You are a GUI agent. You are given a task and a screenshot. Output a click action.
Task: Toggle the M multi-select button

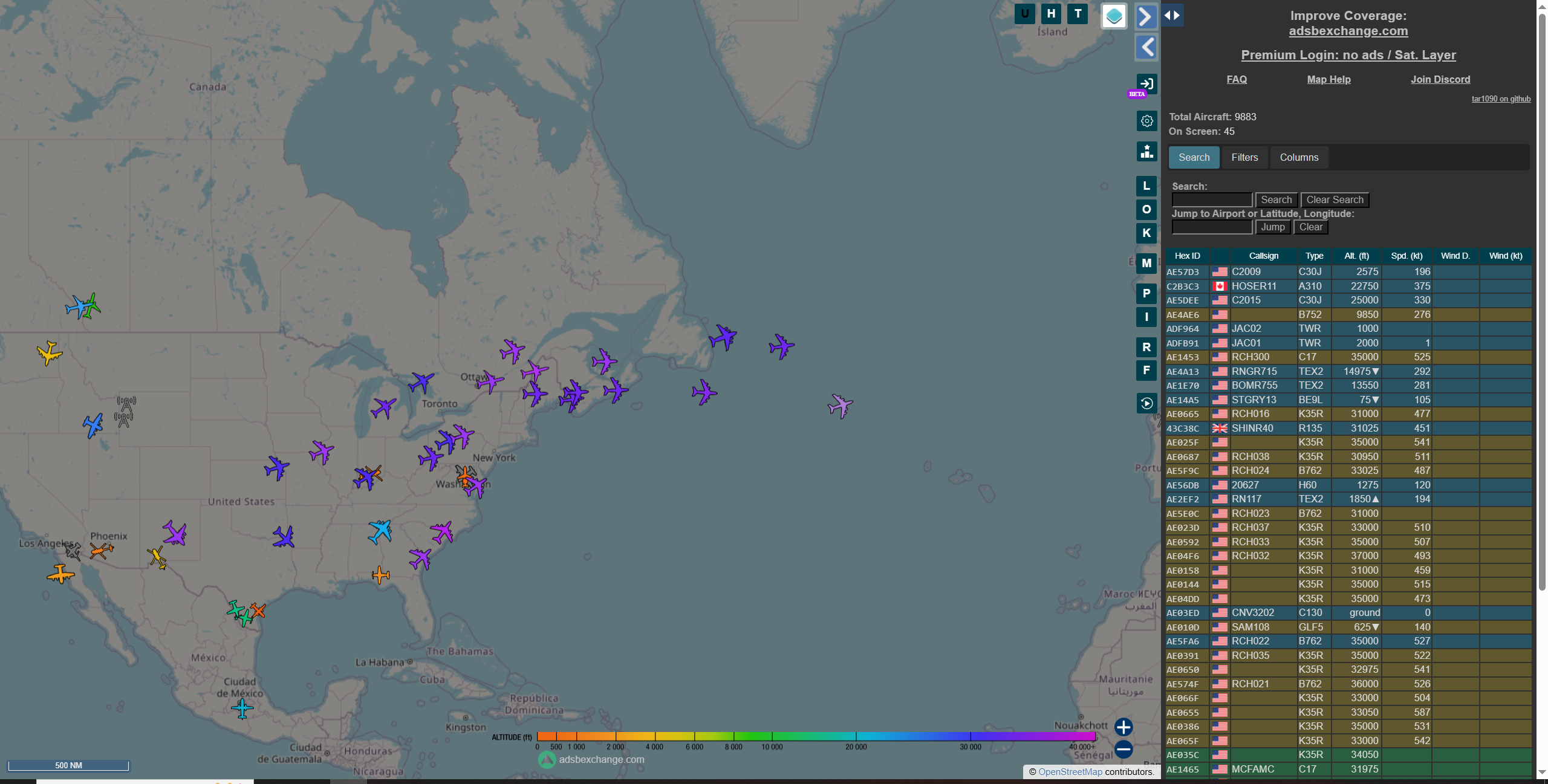tap(1146, 264)
